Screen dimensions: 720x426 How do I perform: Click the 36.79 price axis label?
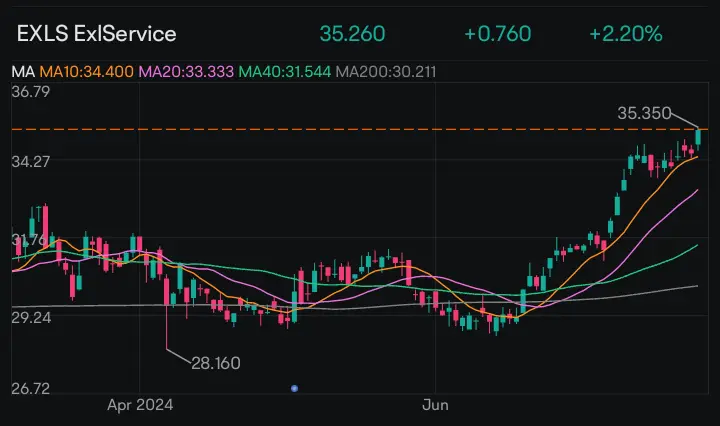[x=31, y=92]
